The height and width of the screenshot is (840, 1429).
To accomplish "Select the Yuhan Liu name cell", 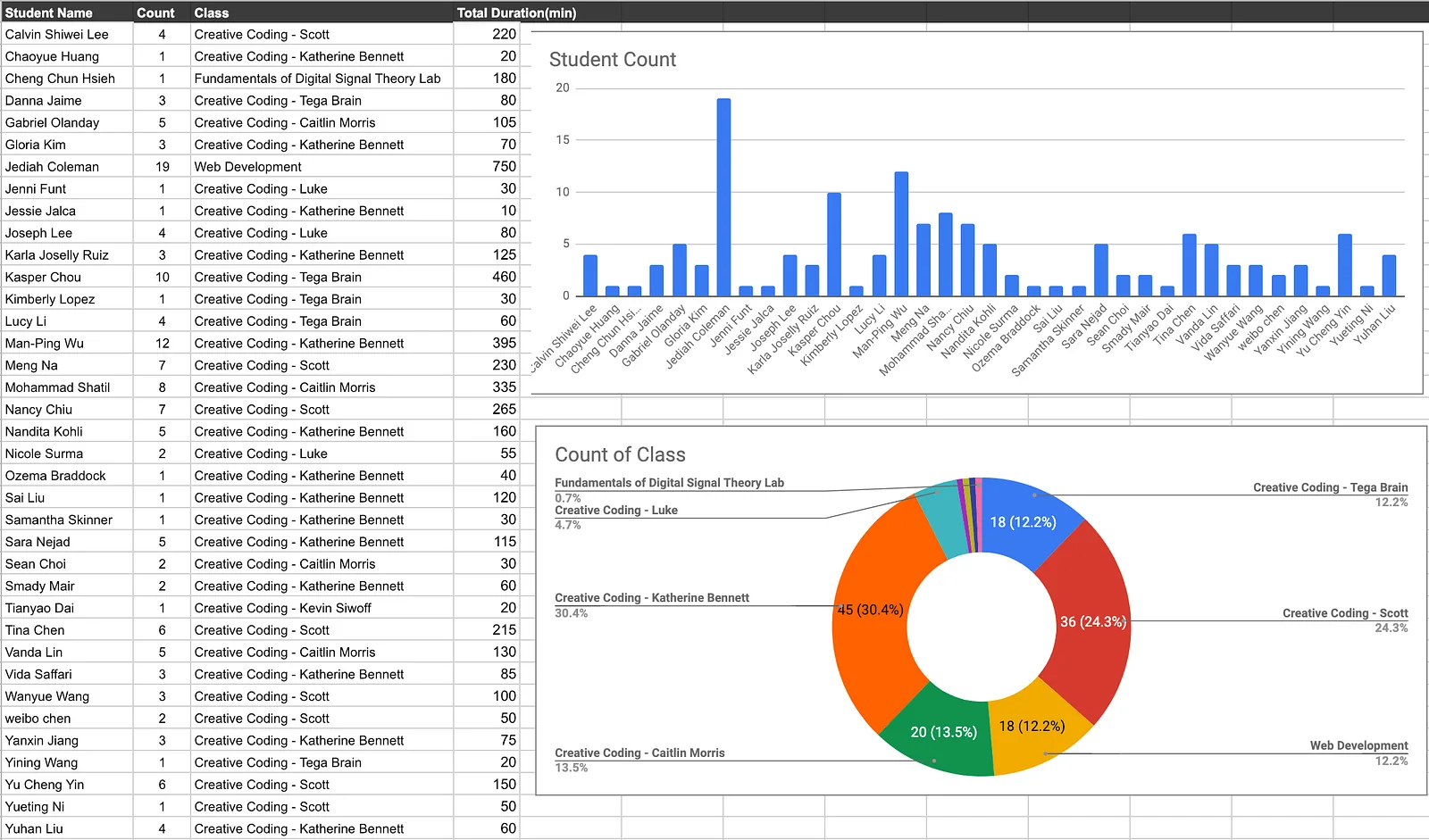I will tap(67, 828).
